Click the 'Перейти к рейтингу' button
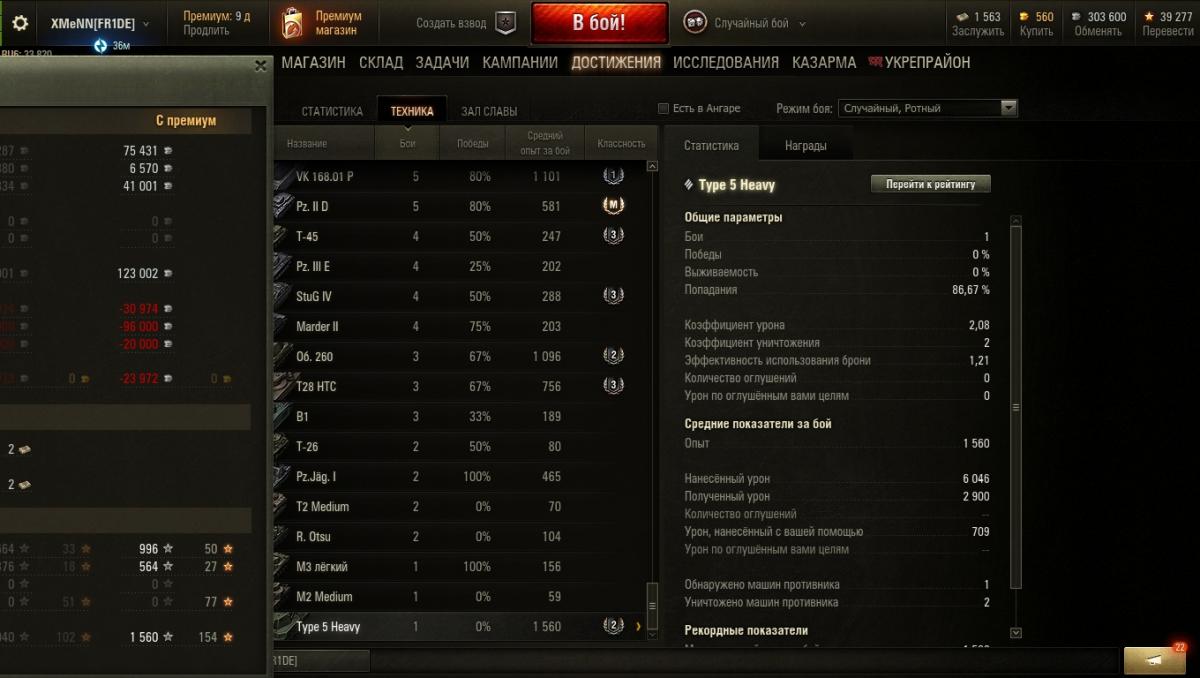 tap(931, 184)
